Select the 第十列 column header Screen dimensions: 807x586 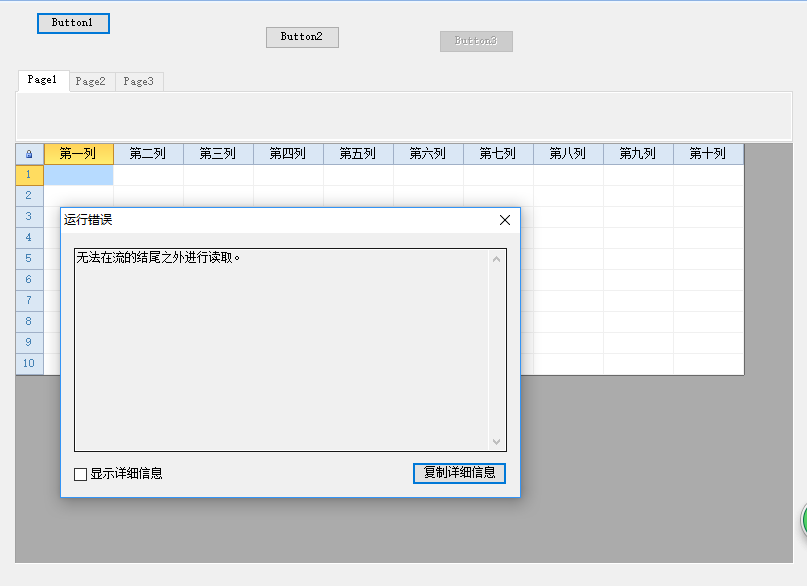click(708, 154)
